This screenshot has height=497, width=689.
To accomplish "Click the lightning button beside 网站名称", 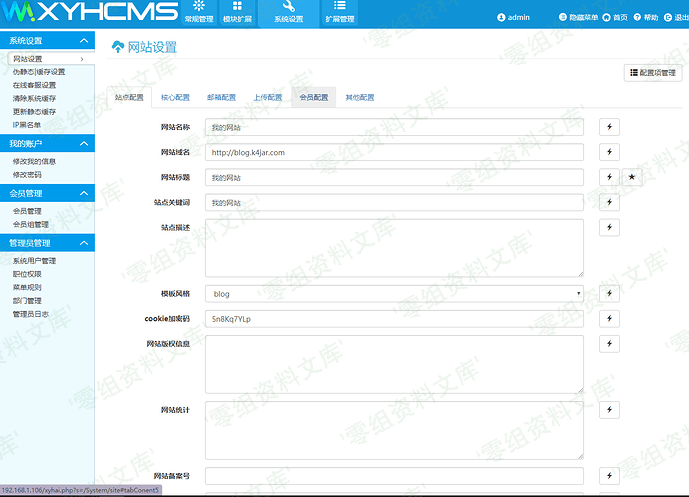I will (x=609, y=127).
